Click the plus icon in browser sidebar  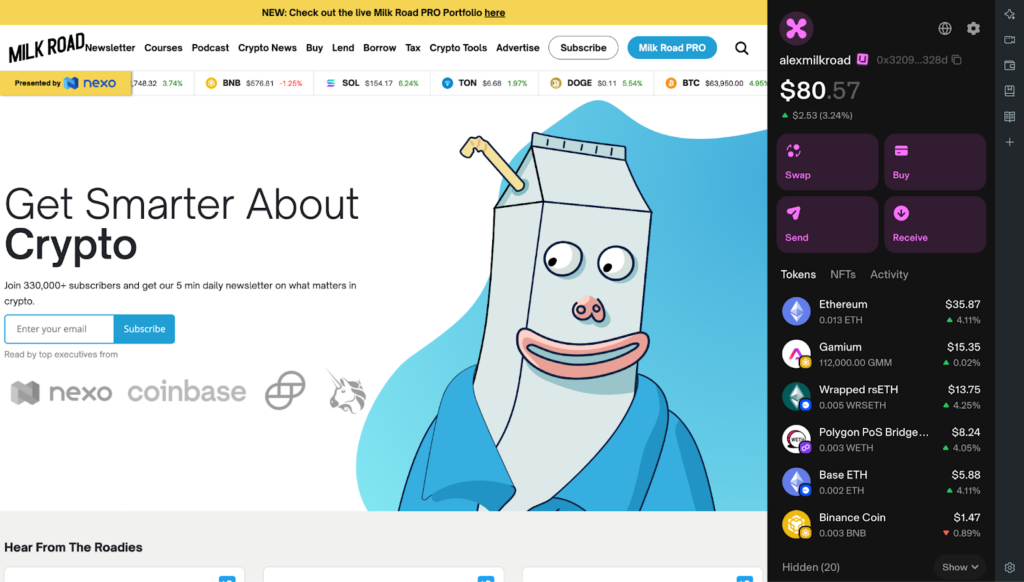(x=1010, y=142)
